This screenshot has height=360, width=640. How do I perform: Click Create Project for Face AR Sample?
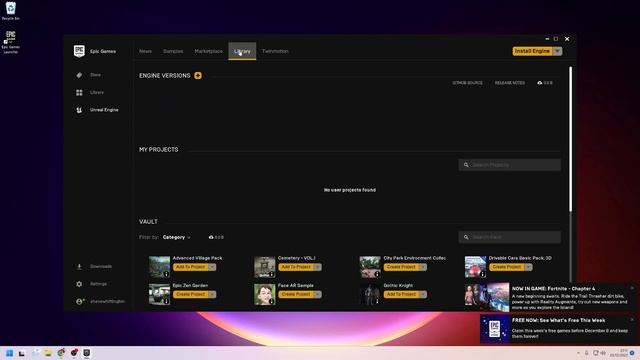pos(296,294)
